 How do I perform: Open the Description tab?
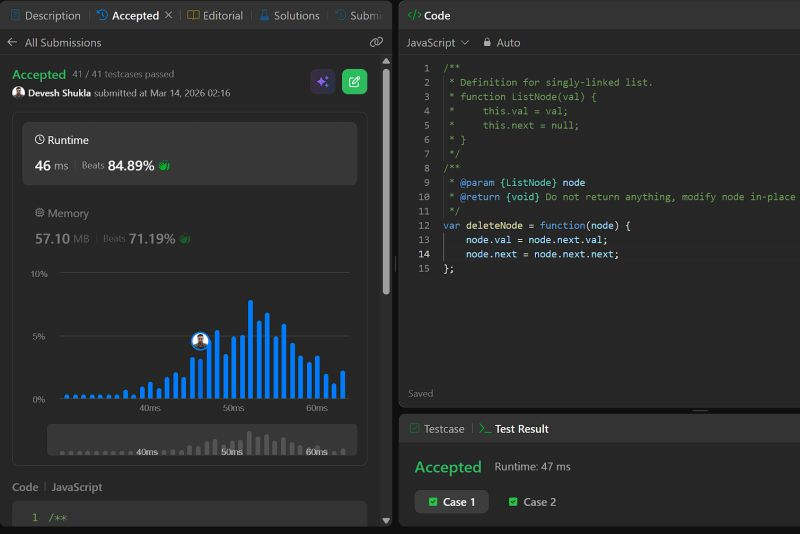(45, 16)
